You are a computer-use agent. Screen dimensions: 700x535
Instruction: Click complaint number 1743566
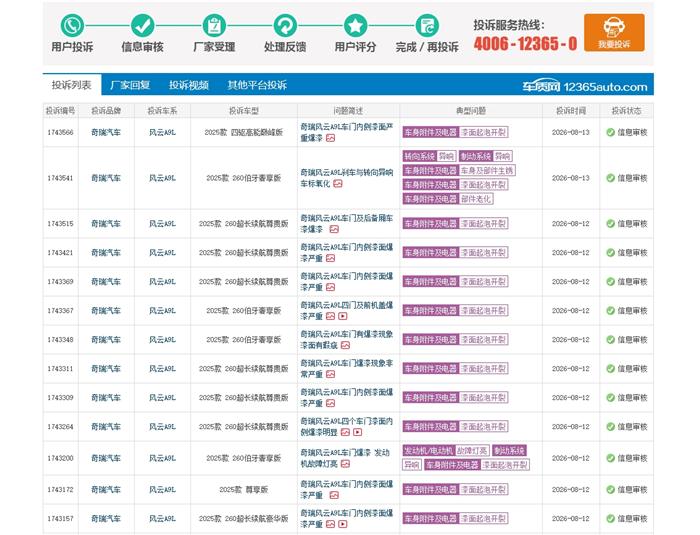(60, 132)
